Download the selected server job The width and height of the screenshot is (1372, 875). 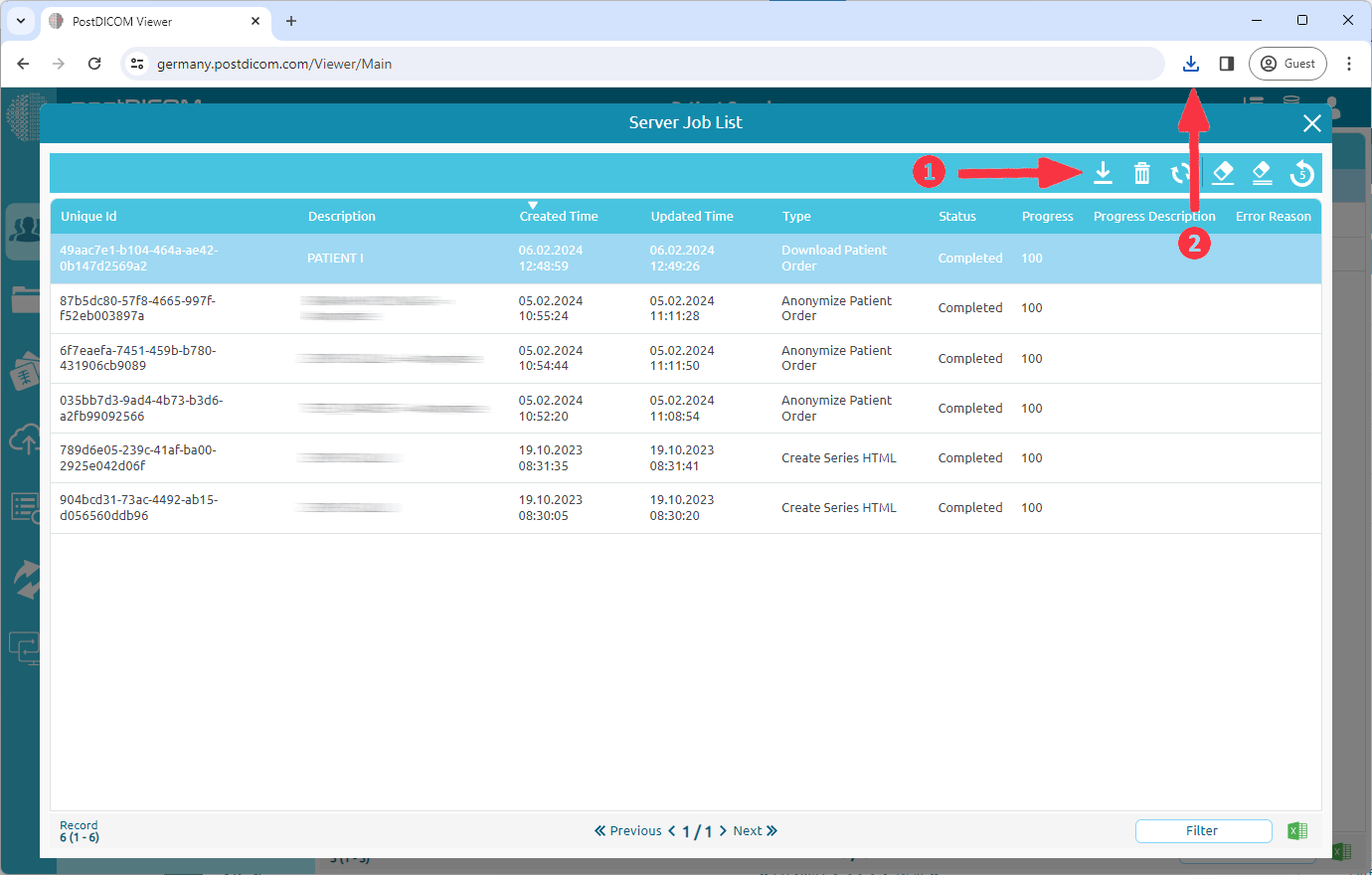pos(1103,173)
